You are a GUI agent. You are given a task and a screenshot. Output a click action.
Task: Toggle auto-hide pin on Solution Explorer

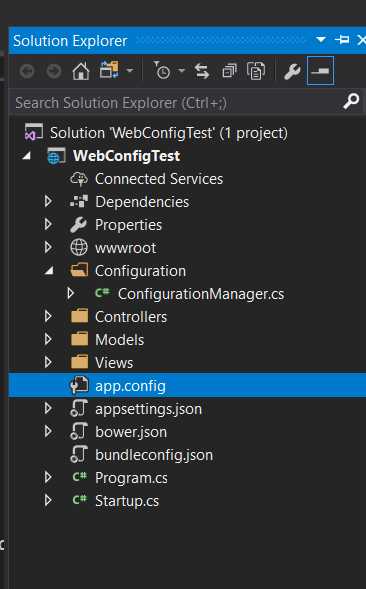pyautogui.click(x=342, y=39)
